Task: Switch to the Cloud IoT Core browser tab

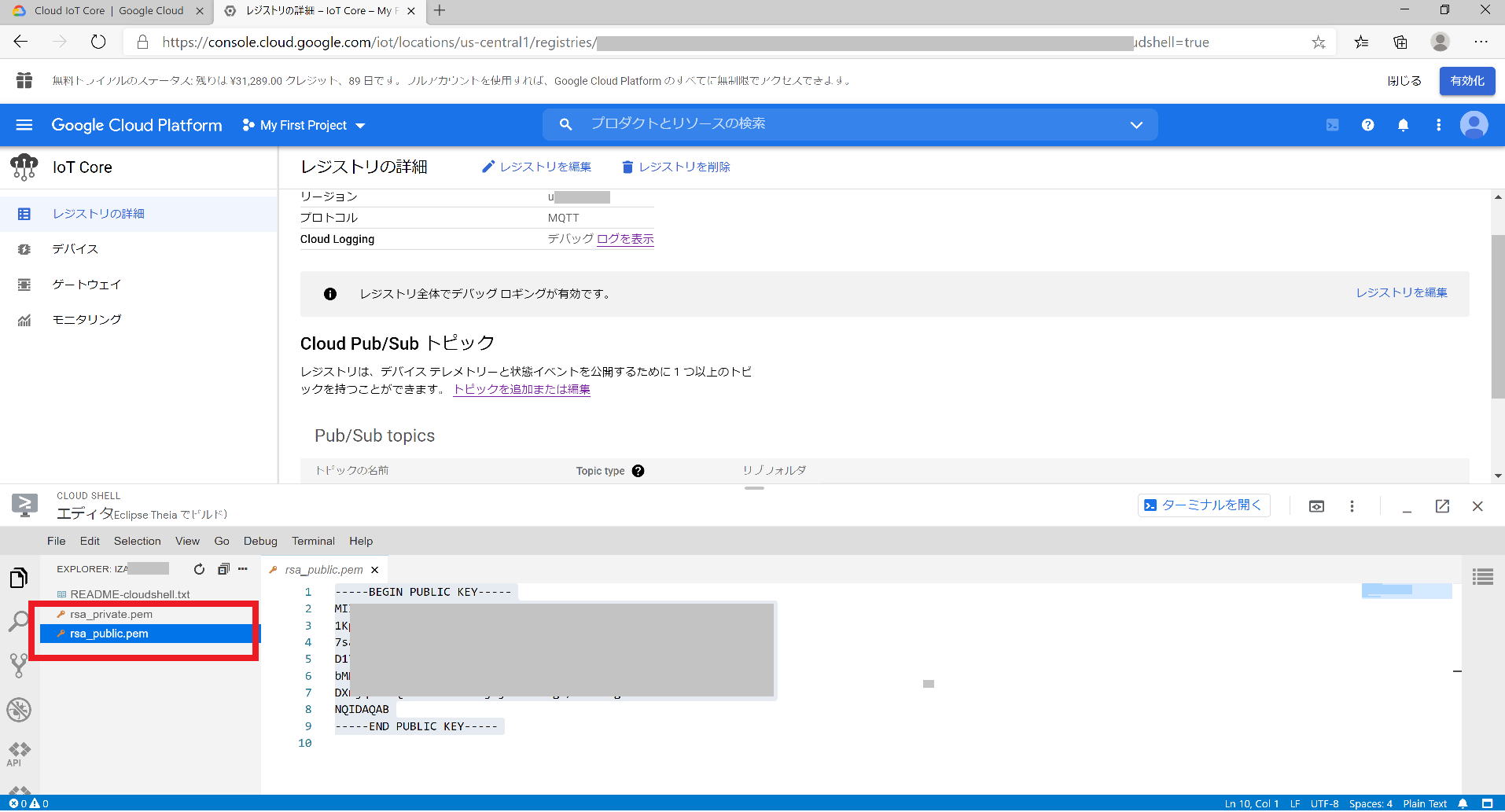Action: tap(109, 11)
